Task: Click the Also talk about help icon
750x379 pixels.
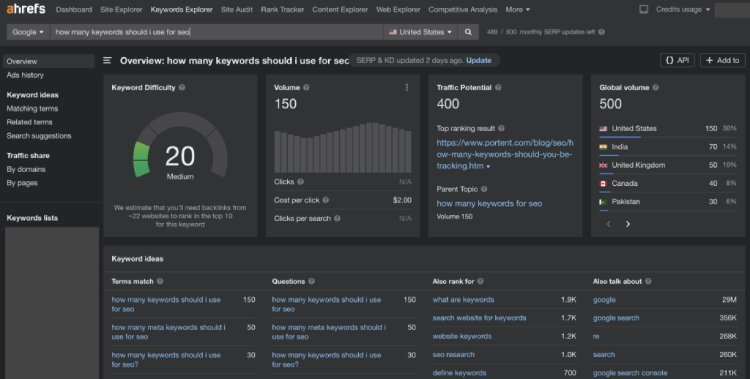Action: [648, 281]
